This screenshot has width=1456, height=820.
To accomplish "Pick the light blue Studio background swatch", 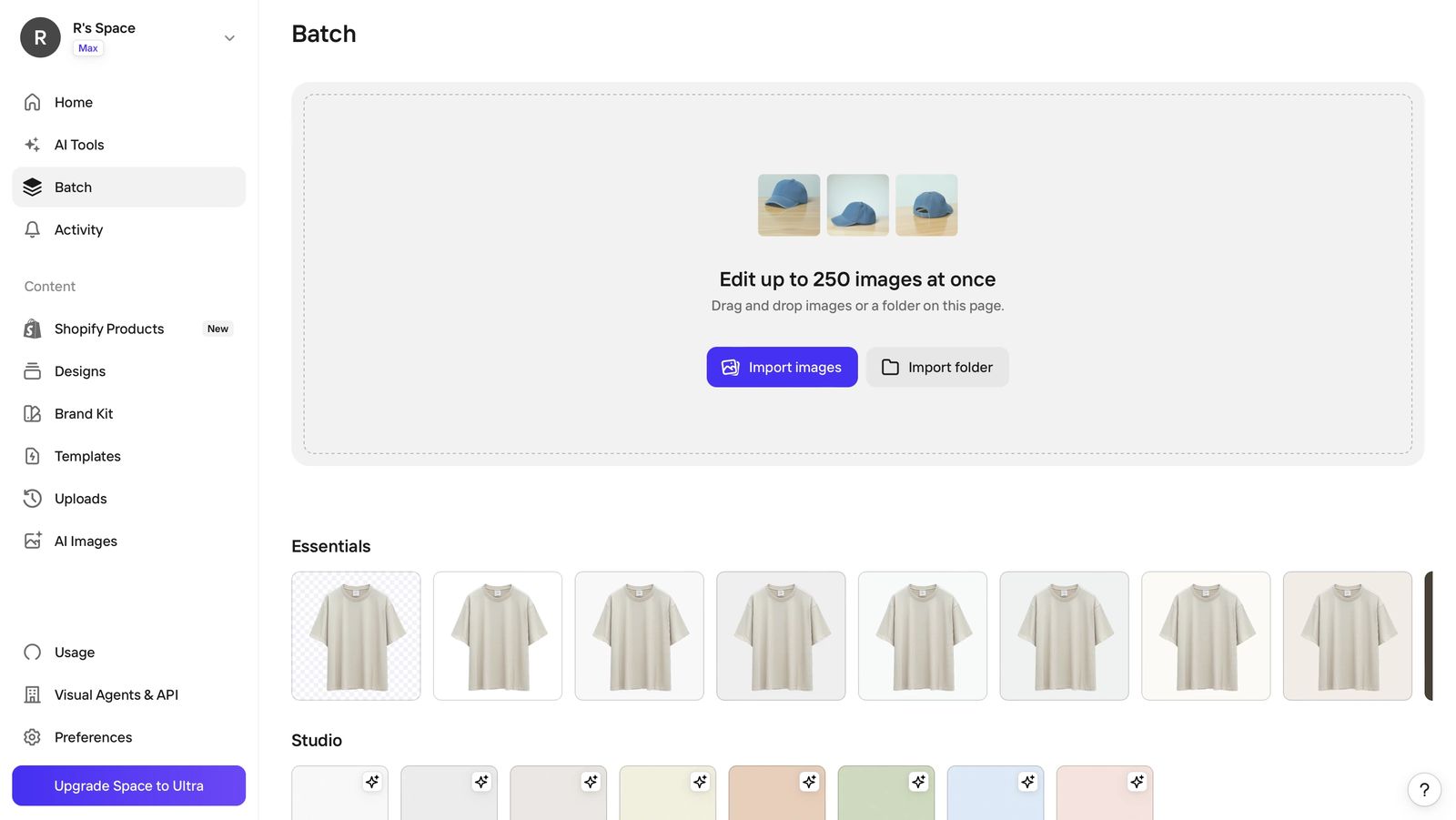I will click(995, 793).
